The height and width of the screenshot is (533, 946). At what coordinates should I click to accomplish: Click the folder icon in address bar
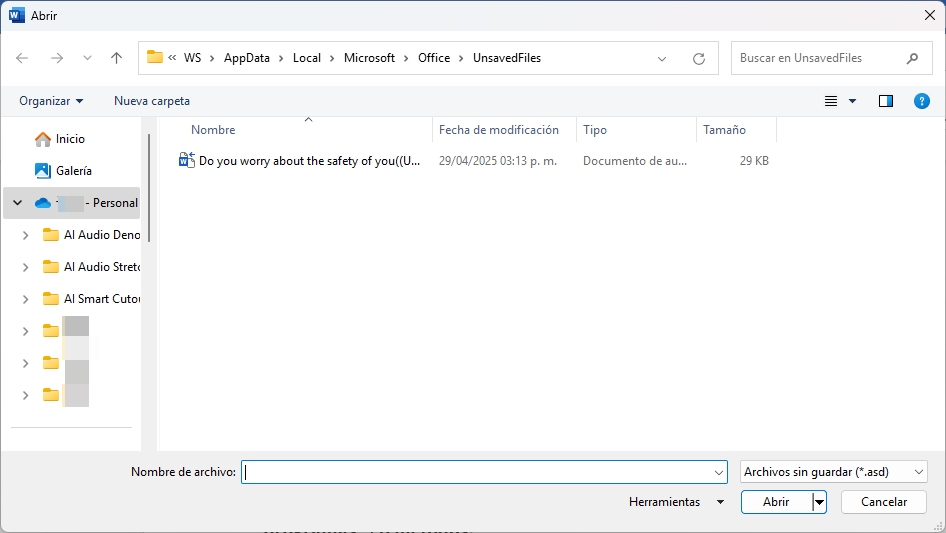tap(155, 57)
